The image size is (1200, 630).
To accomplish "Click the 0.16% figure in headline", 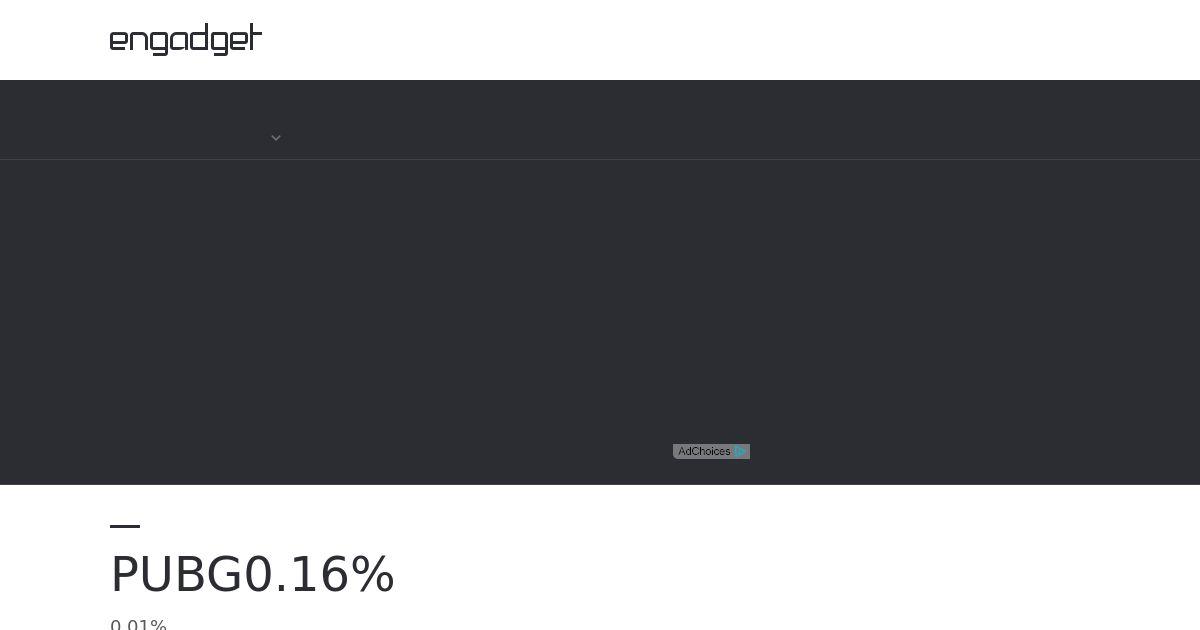I will click(320, 575).
